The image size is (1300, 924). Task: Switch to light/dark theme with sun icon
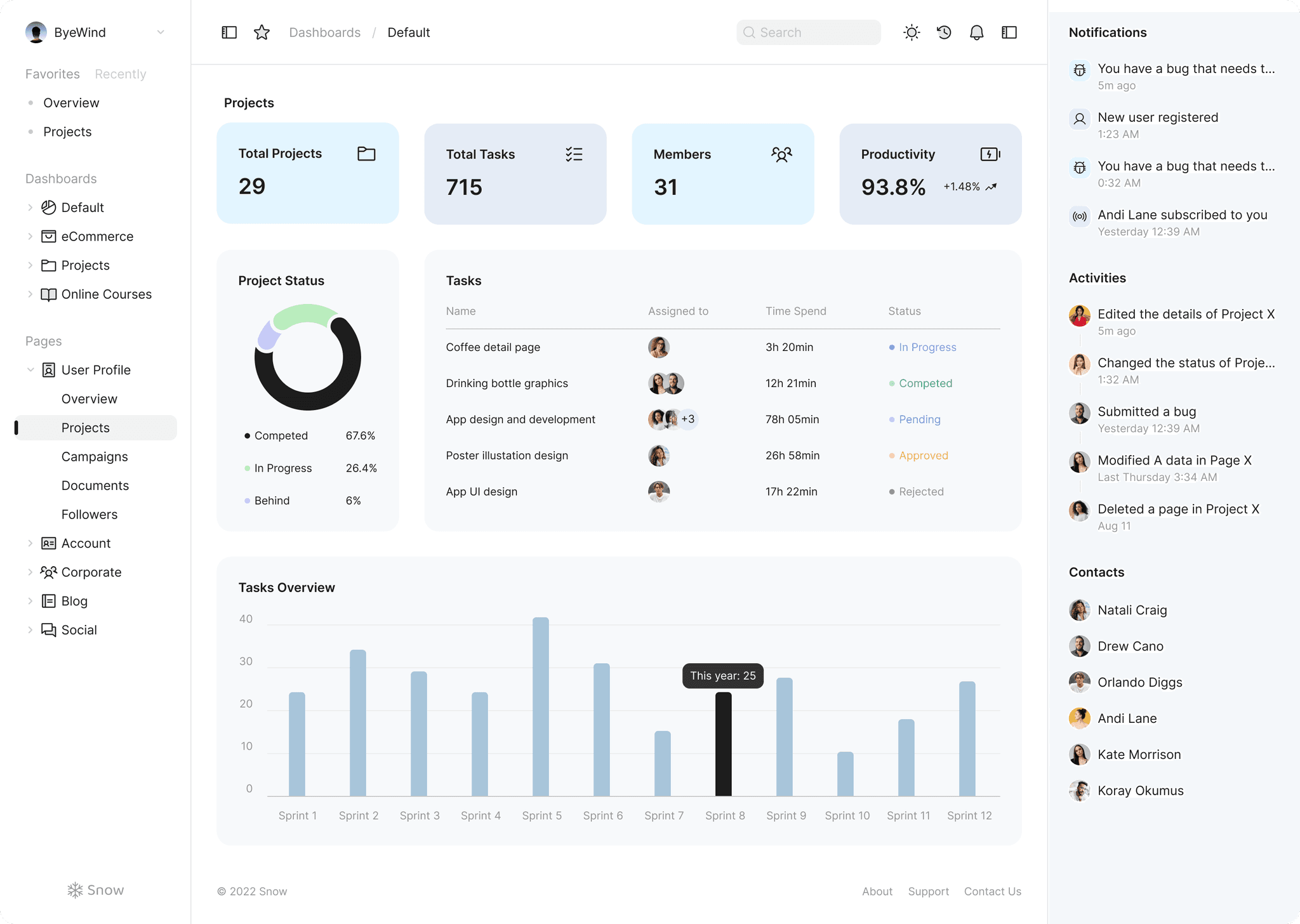pos(912,32)
